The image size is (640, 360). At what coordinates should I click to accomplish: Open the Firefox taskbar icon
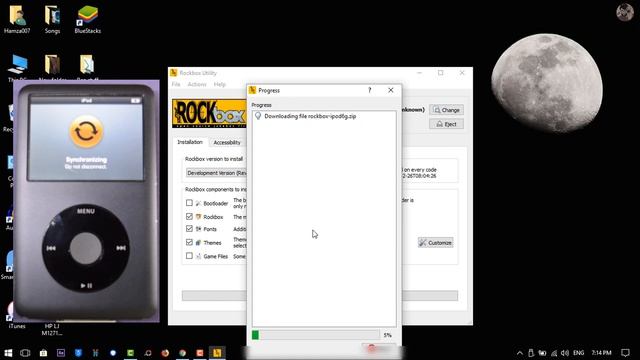(x=165, y=353)
